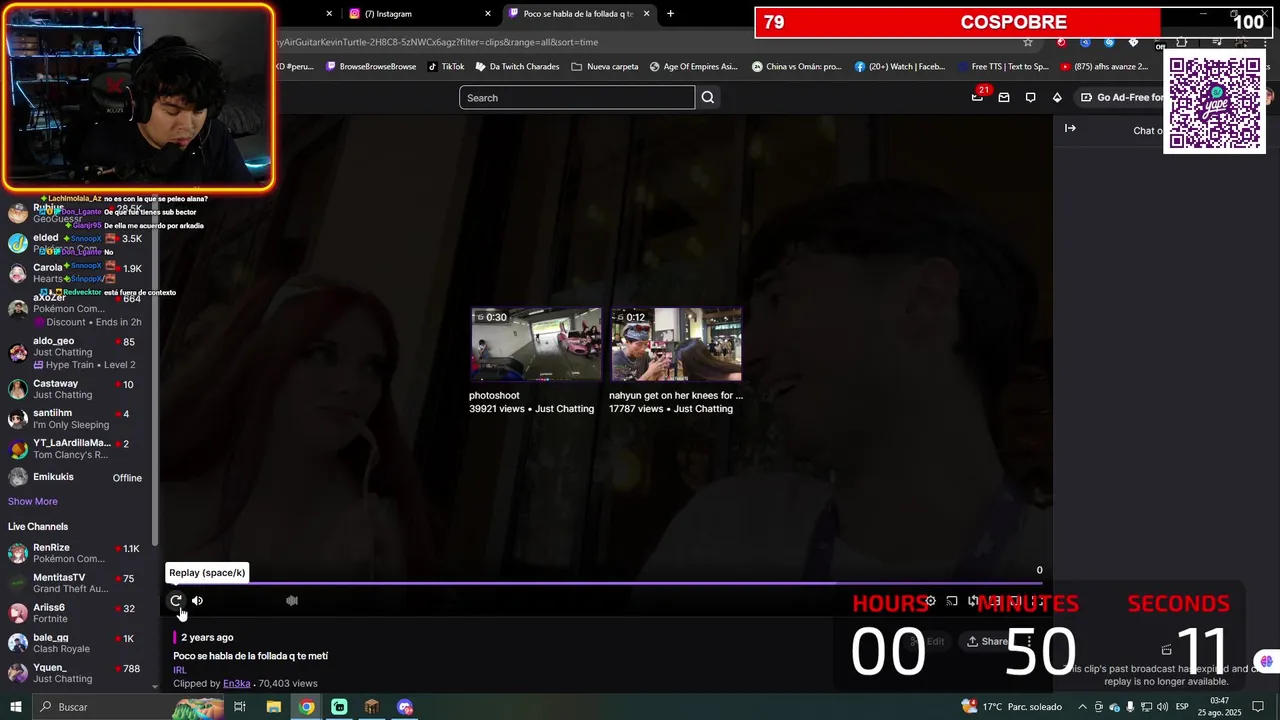1280x720 pixels.
Task: Open the Age Of Empires bookmark
Action: point(693,67)
